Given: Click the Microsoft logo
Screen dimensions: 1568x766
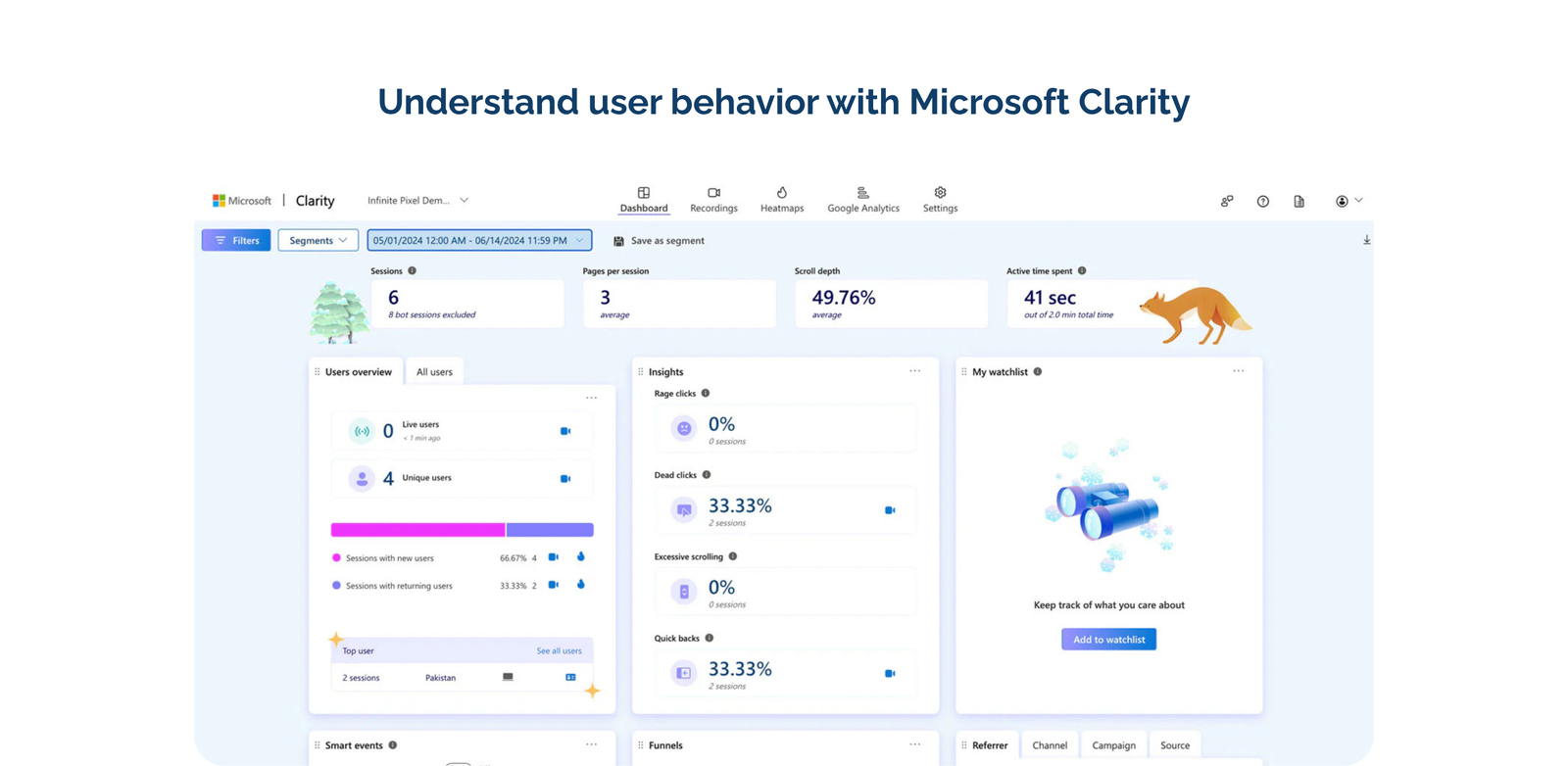Looking at the screenshot, I should [242, 201].
